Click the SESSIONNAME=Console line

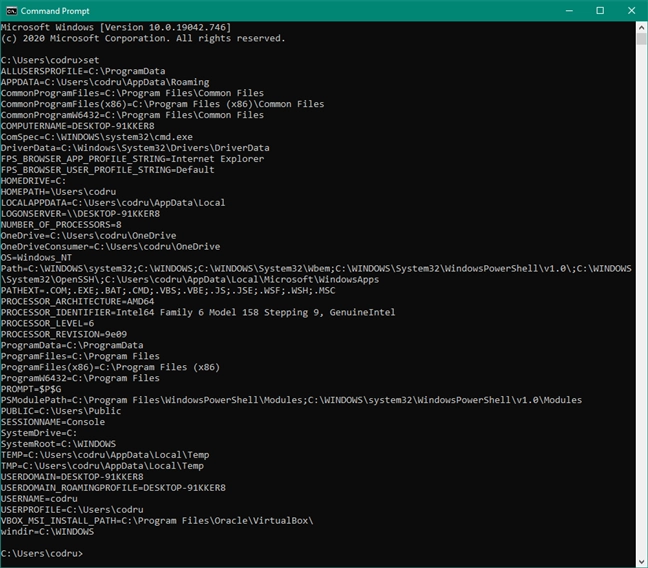(53, 422)
